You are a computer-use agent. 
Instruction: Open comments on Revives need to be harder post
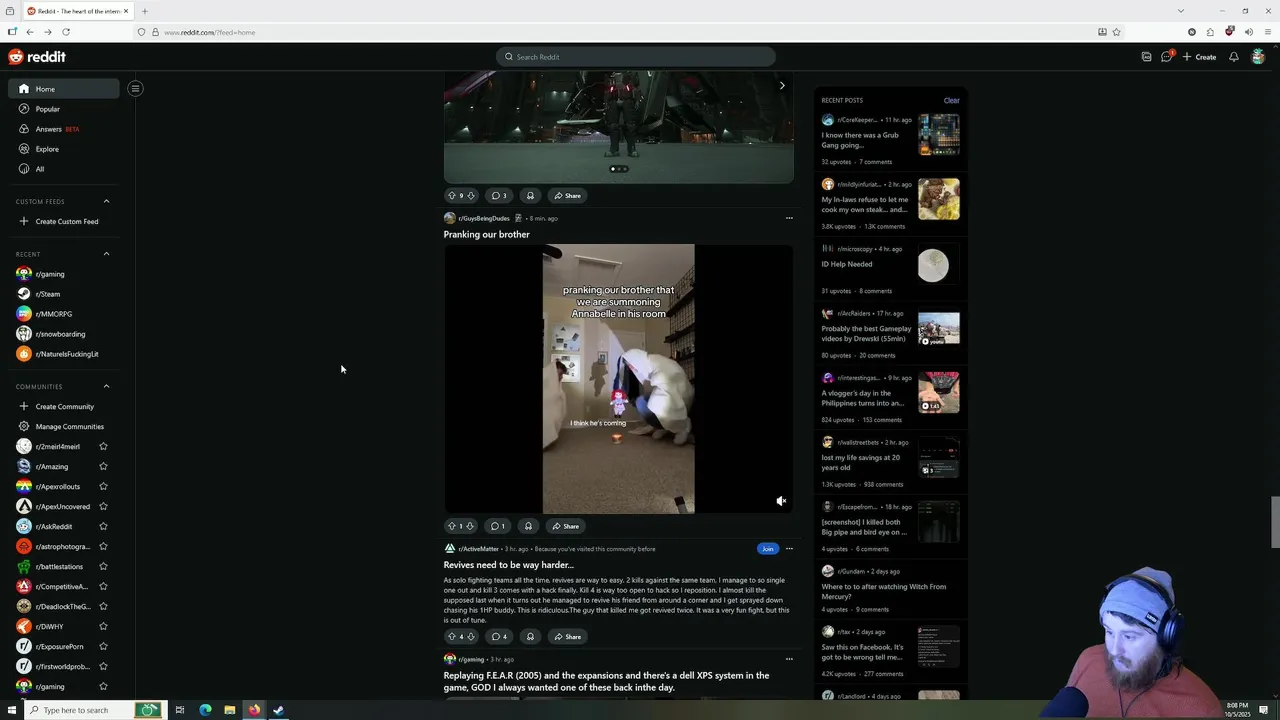[x=499, y=636]
